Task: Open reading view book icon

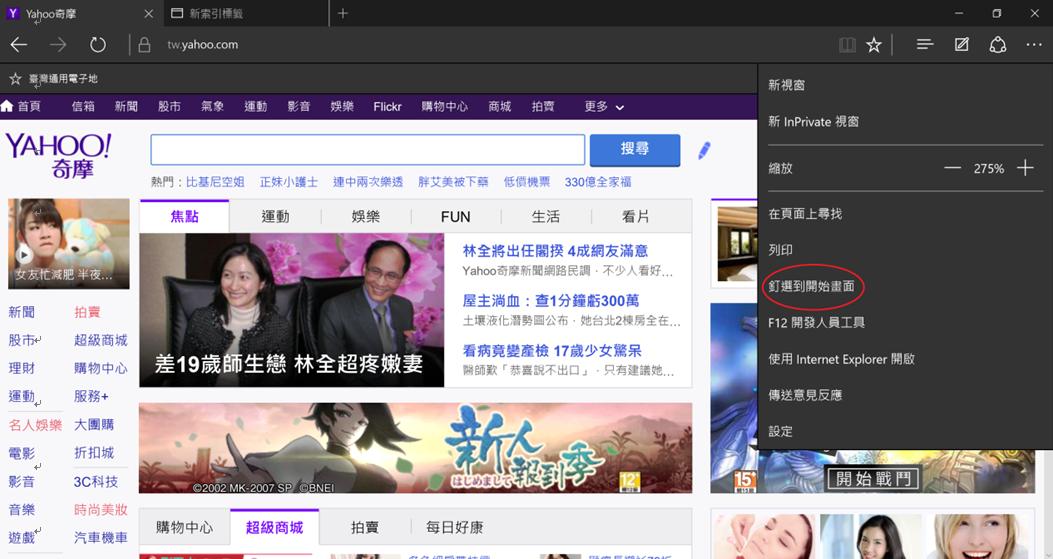Action: 848,45
